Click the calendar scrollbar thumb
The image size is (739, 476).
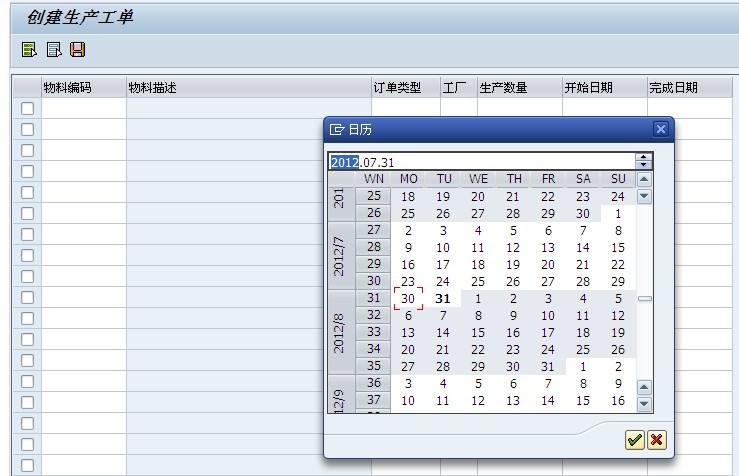[x=644, y=298]
